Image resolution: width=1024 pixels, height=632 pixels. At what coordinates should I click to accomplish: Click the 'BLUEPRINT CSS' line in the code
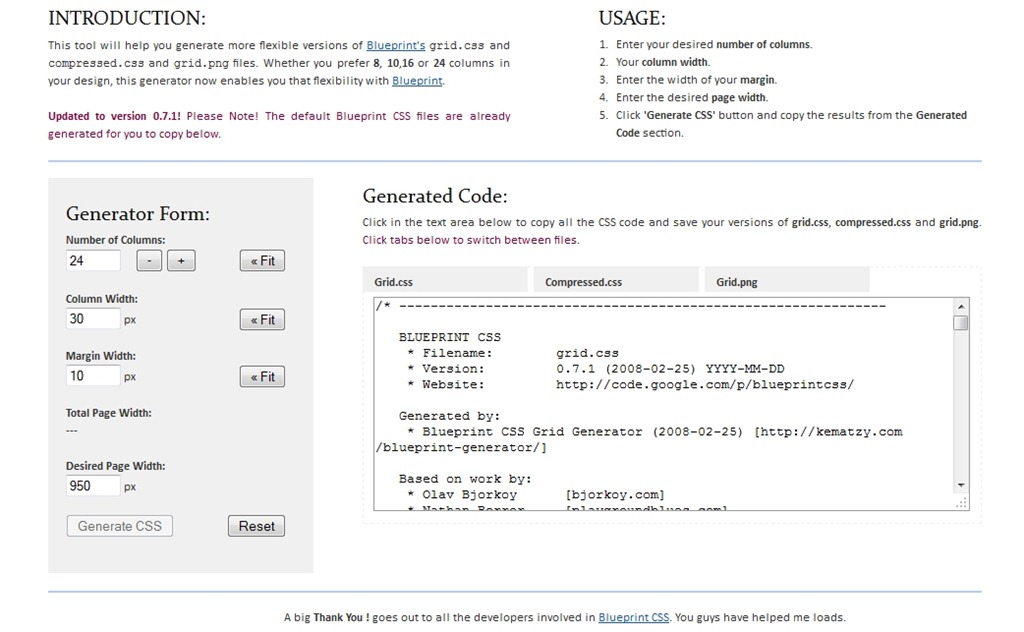(x=450, y=337)
